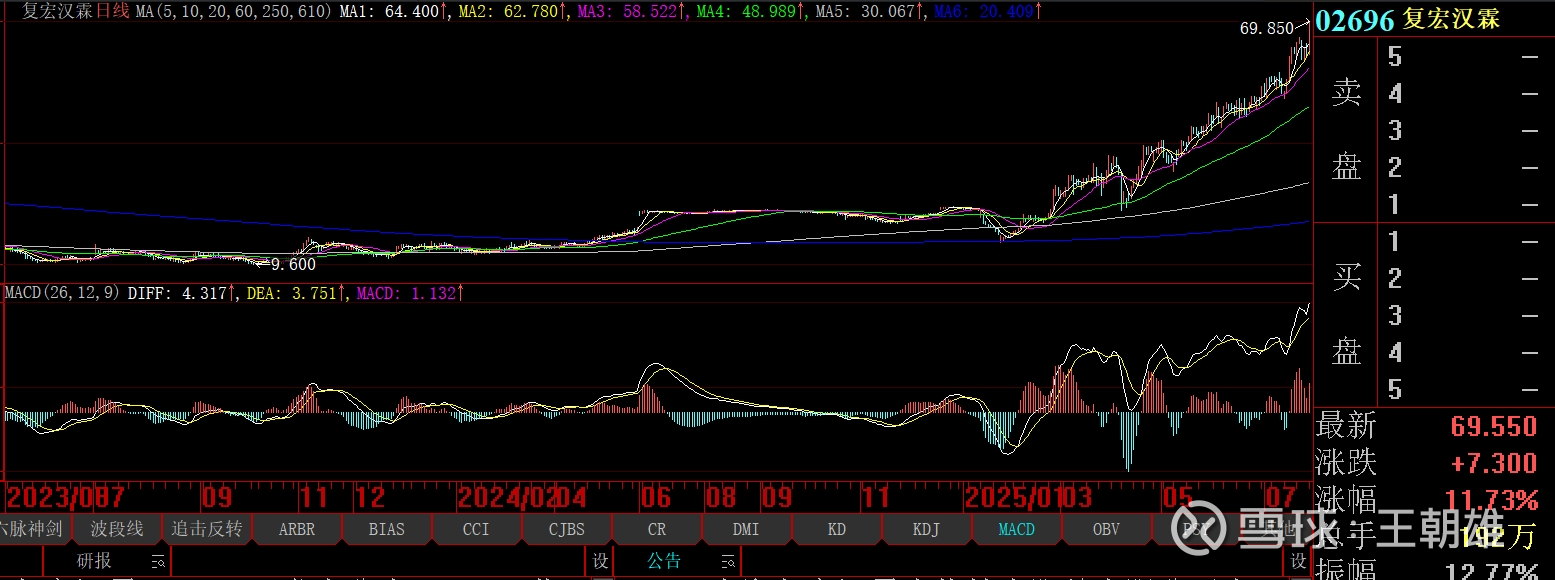Click the 08 month marker on the time axis

(721, 498)
